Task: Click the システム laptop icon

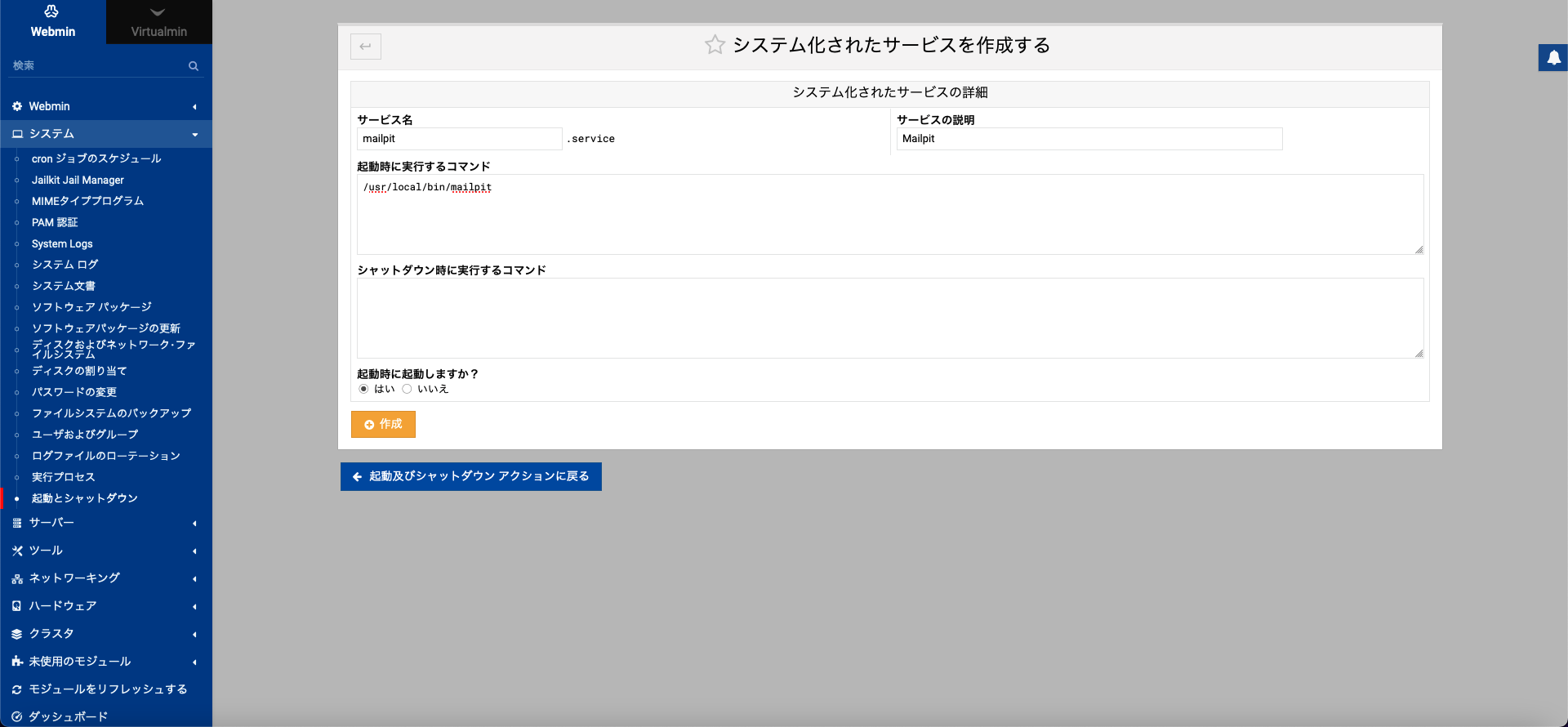Action: tap(17, 134)
